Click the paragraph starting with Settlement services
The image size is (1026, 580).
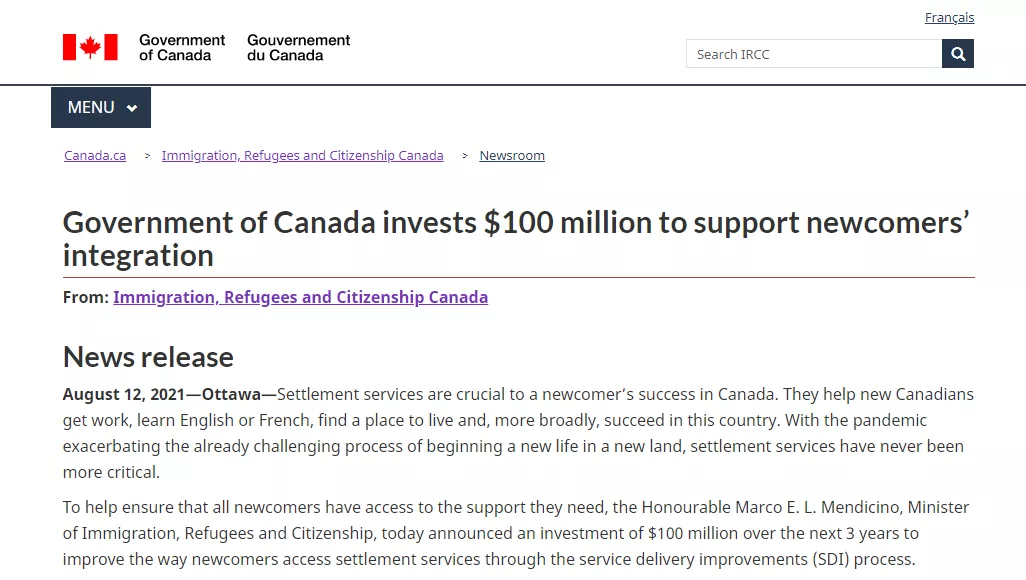518,433
